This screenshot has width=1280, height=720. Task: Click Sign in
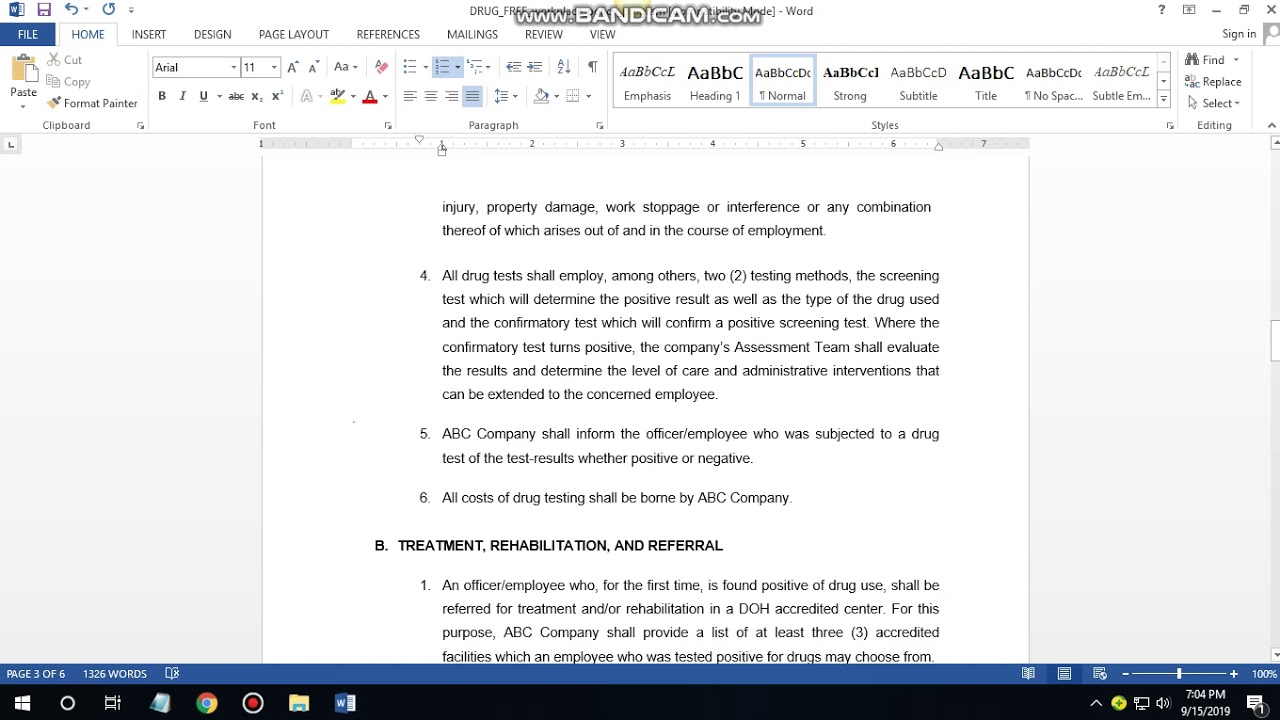click(x=1239, y=34)
